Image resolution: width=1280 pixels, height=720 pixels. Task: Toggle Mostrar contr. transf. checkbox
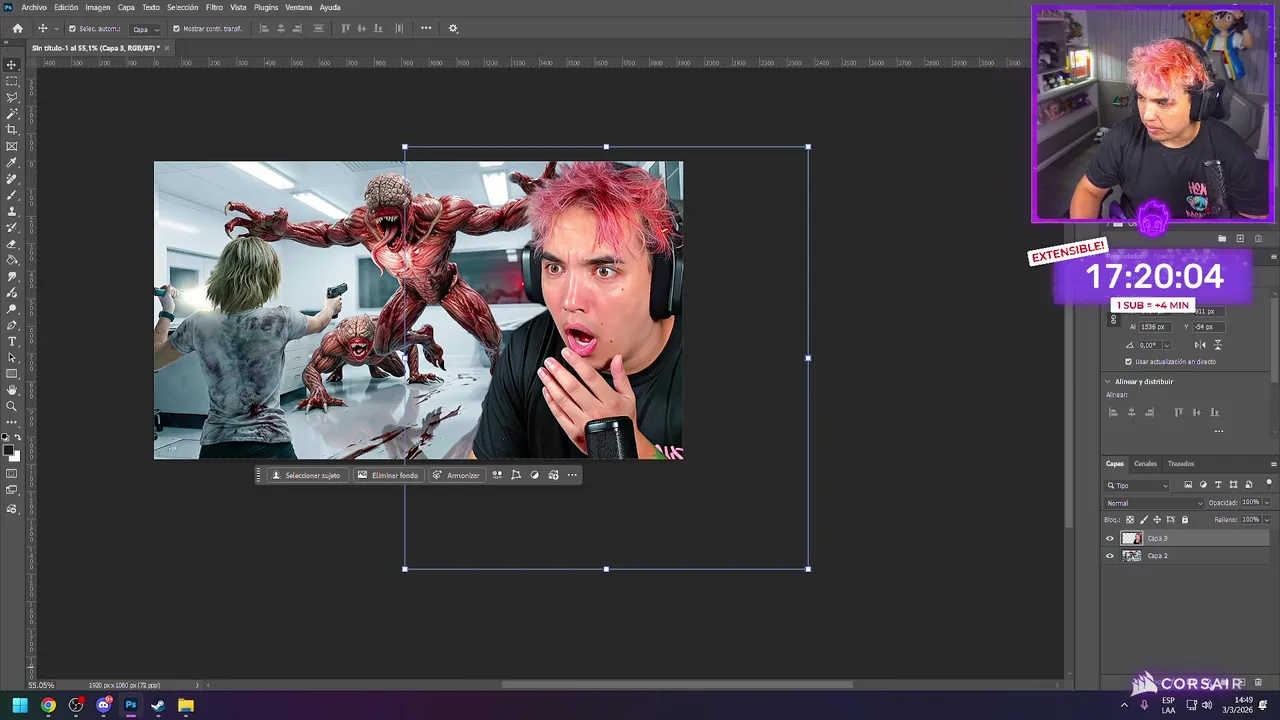[x=177, y=29]
